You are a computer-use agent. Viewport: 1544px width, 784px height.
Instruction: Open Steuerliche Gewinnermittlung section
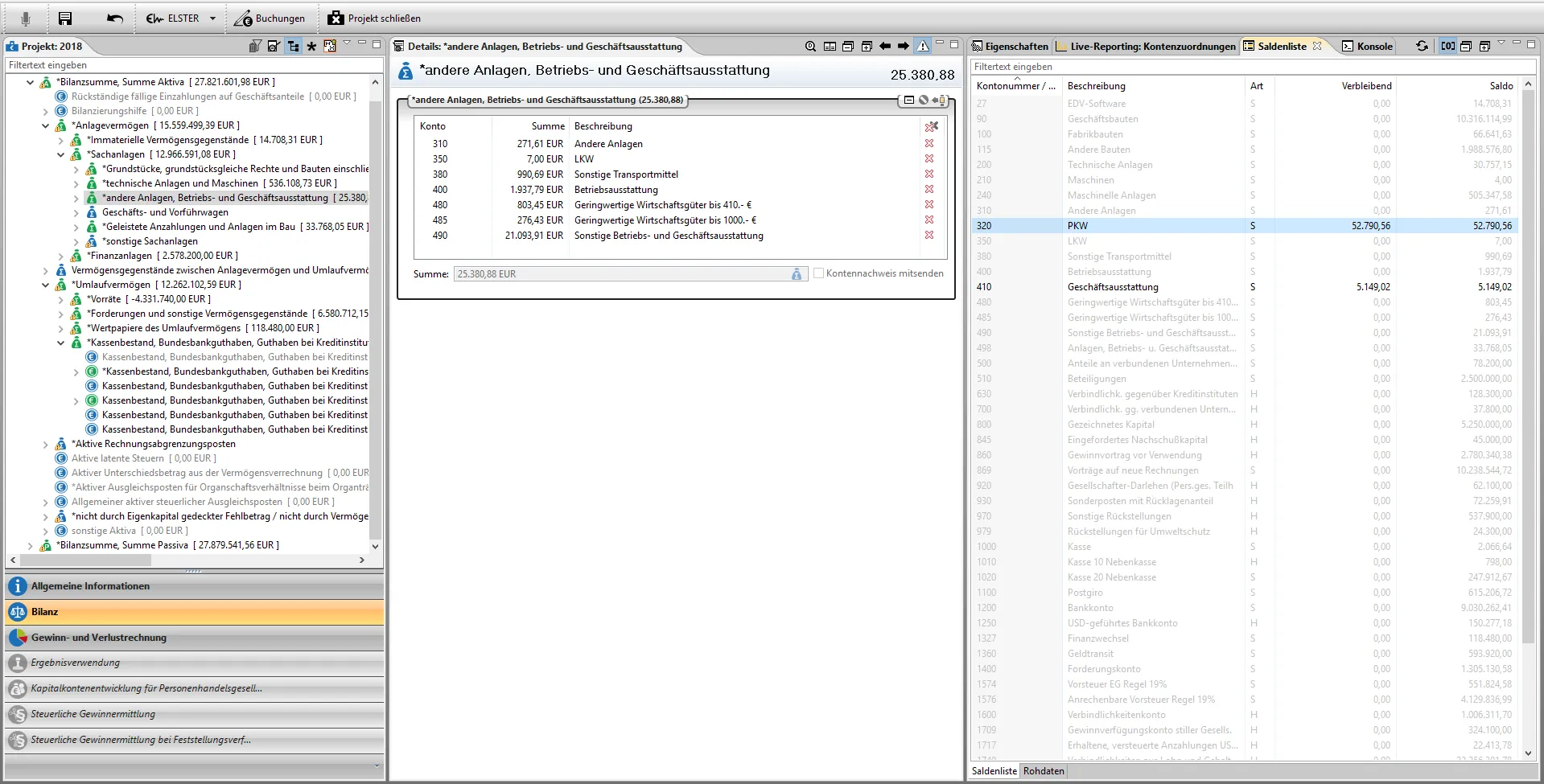194,714
